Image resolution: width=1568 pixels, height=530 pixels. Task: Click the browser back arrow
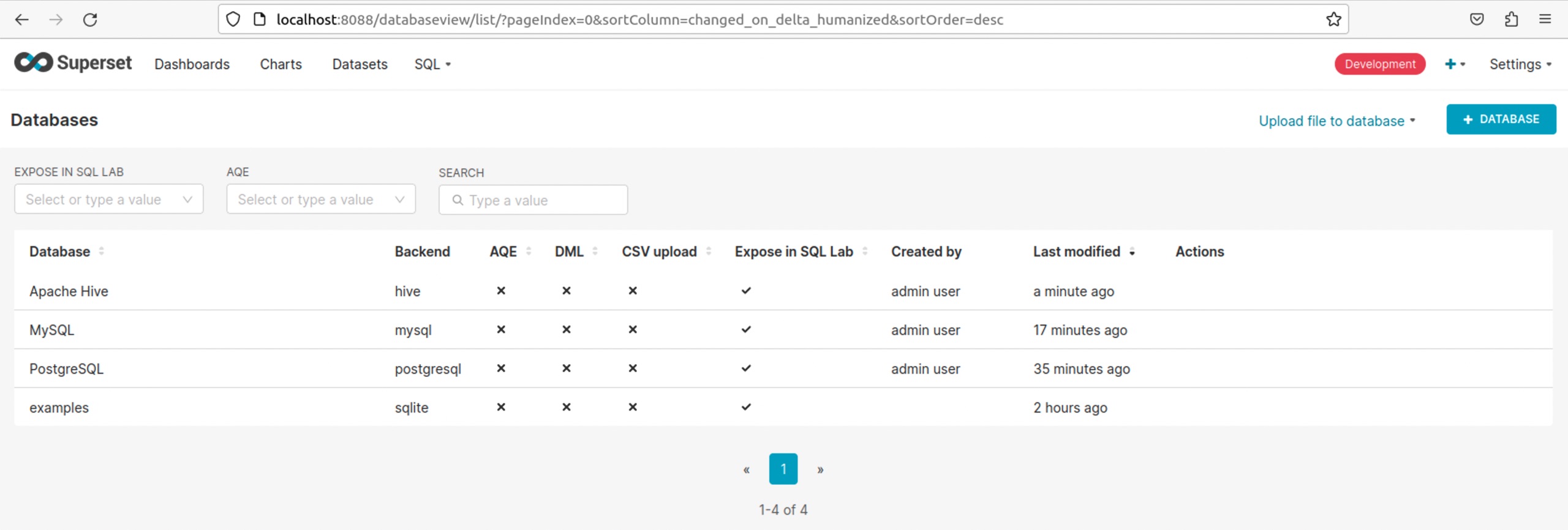pos(22,20)
